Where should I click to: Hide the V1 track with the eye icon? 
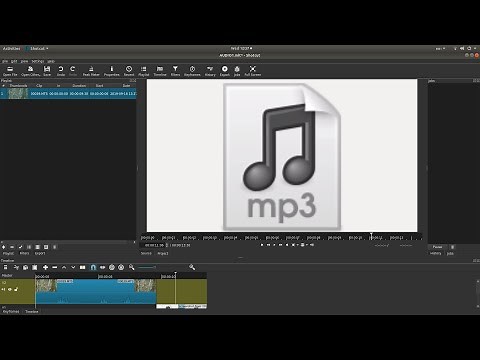pos(10,289)
